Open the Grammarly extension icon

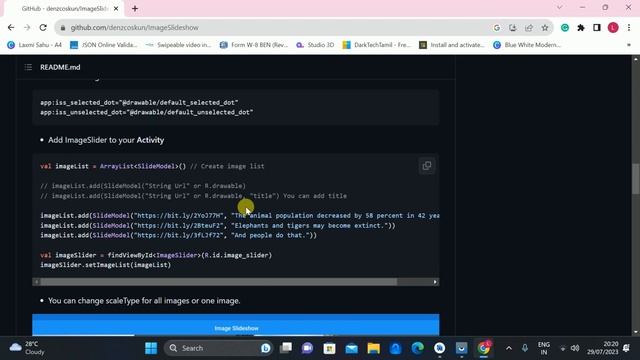click(x=565, y=28)
